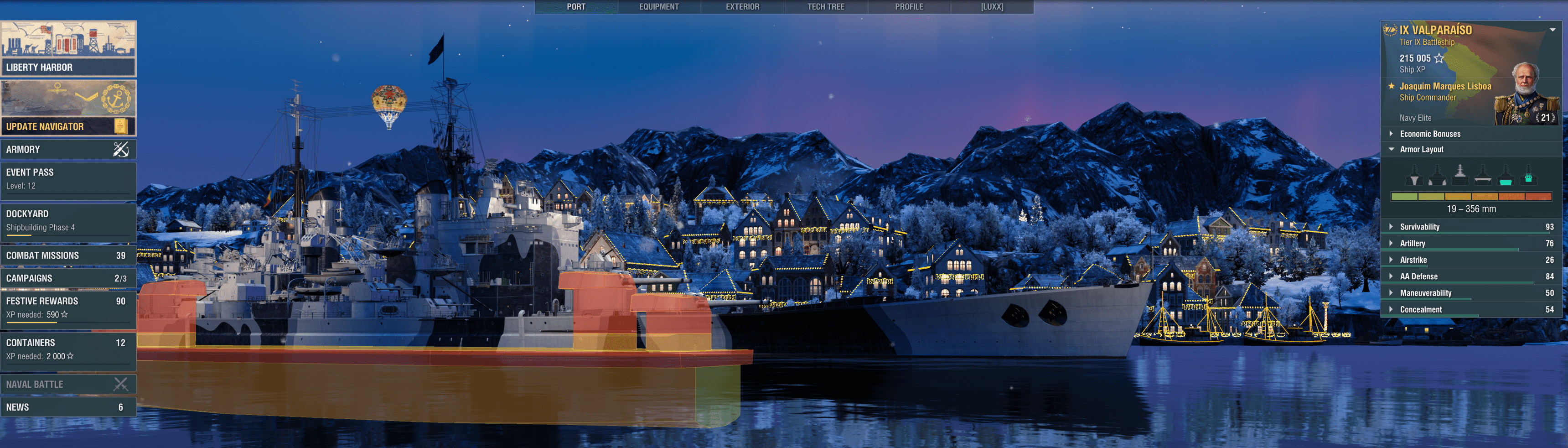Open the Update Navigator panel
Viewport: 1568px width, 448px height.
[x=68, y=108]
